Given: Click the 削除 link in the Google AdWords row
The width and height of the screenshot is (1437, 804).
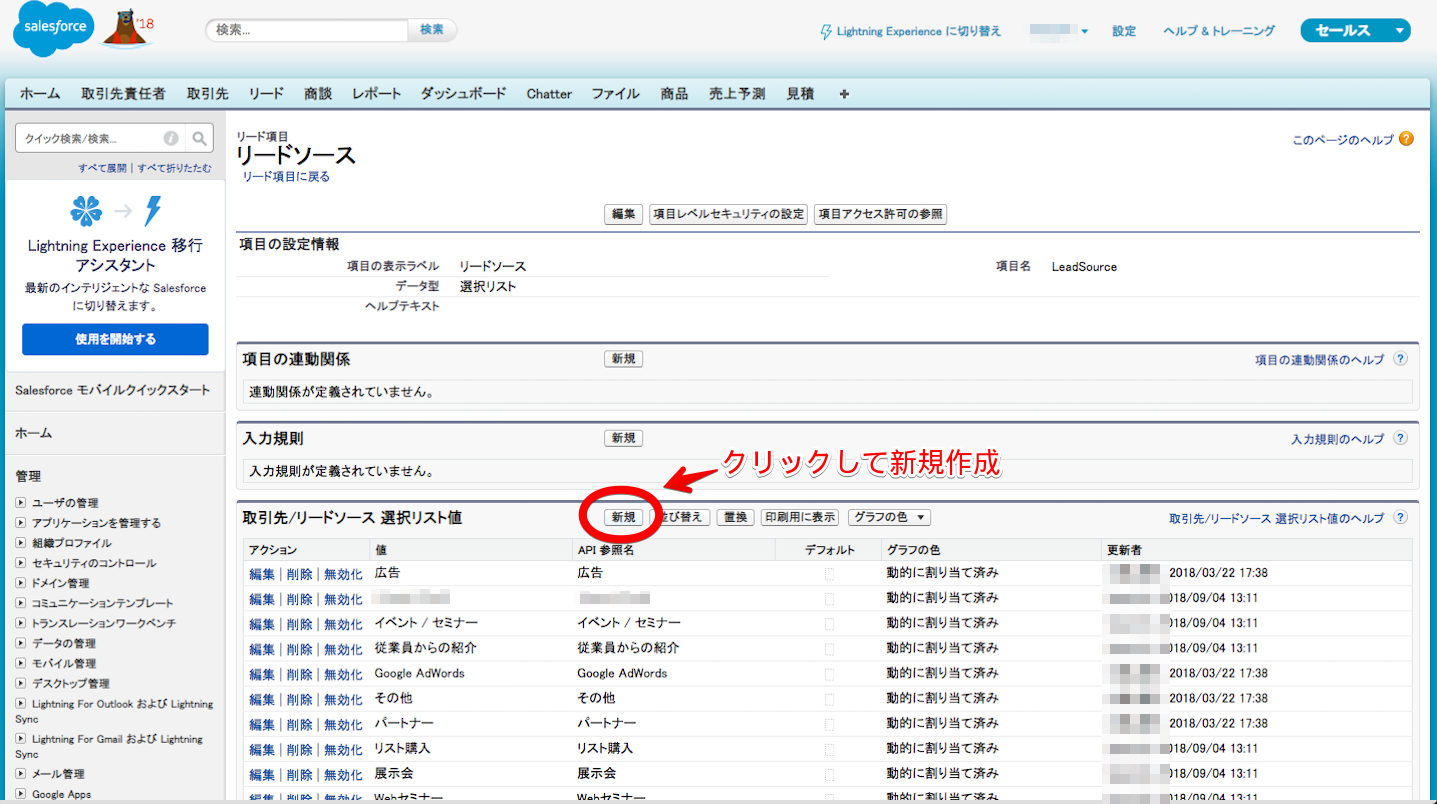Looking at the screenshot, I should [299, 674].
